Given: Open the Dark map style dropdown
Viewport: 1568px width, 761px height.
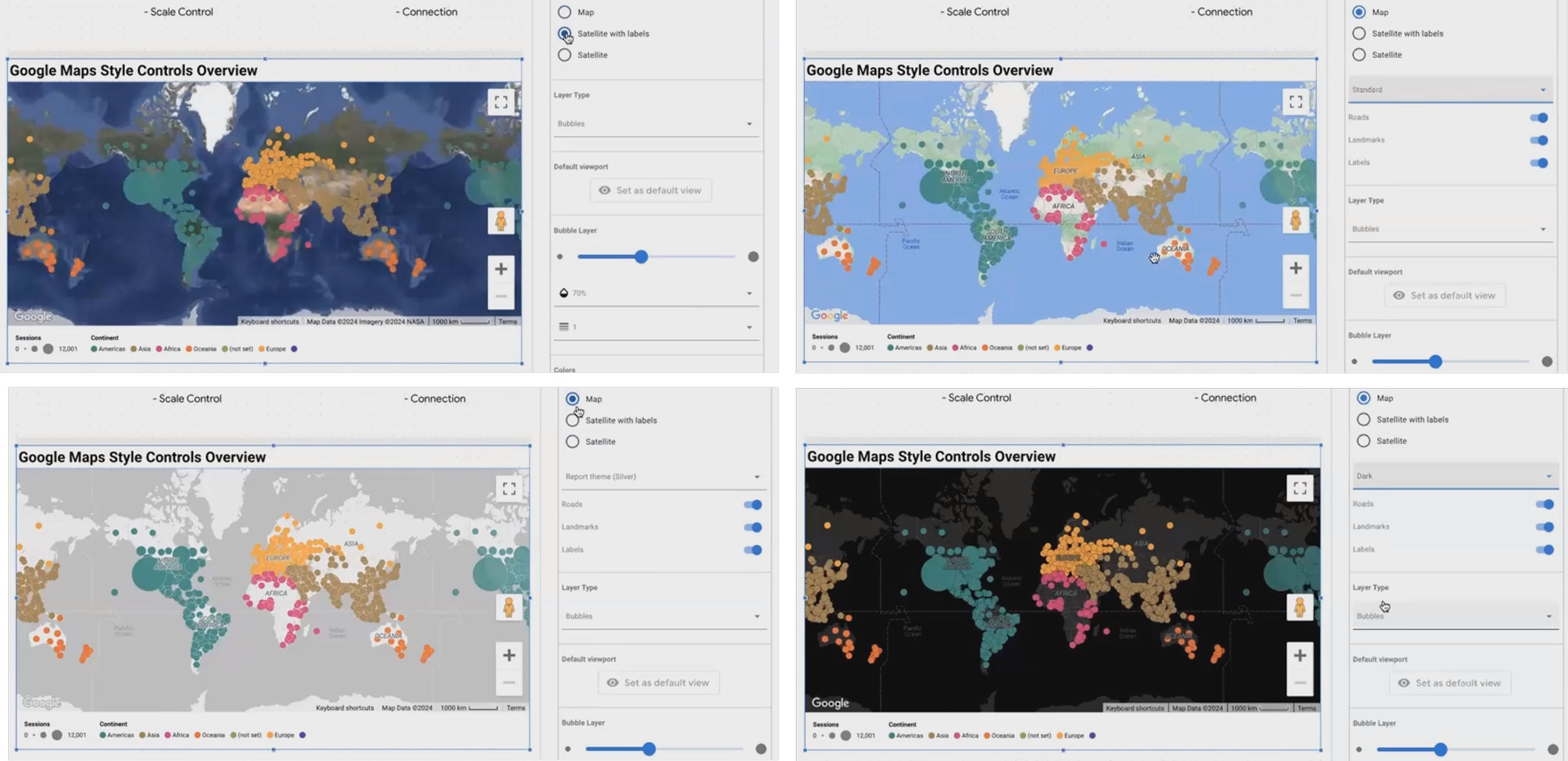Looking at the screenshot, I should [1455, 476].
